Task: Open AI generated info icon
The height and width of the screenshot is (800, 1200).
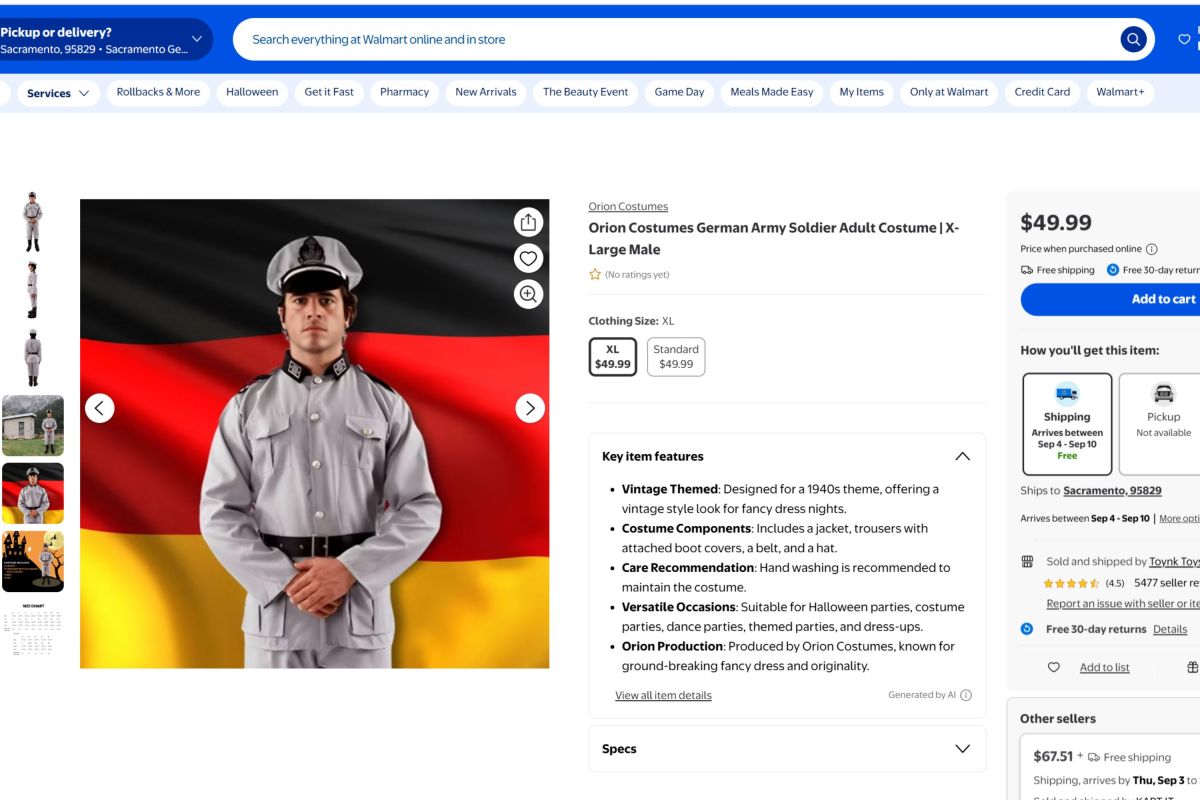Action: tap(966, 695)
